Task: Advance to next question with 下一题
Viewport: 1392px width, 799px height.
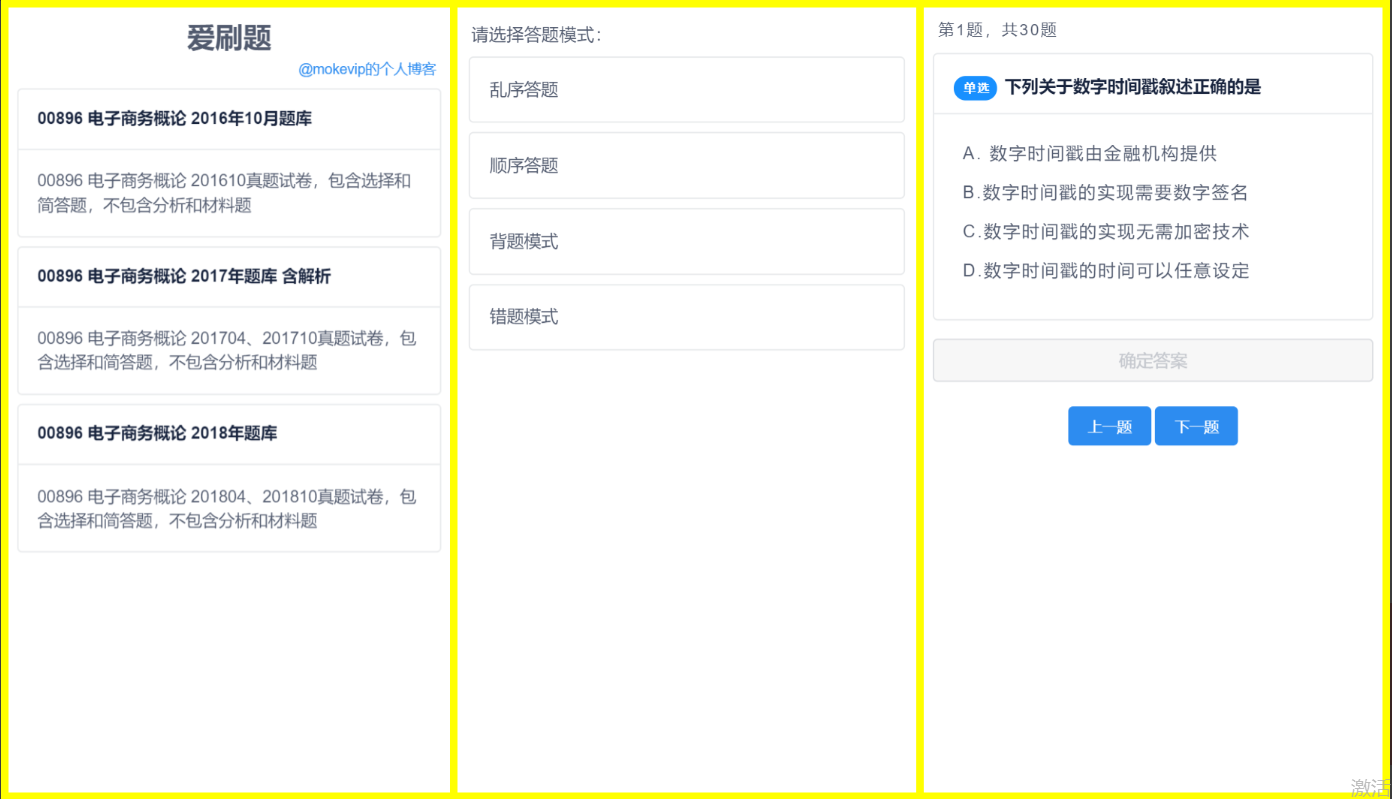Action: (1196, 427)
